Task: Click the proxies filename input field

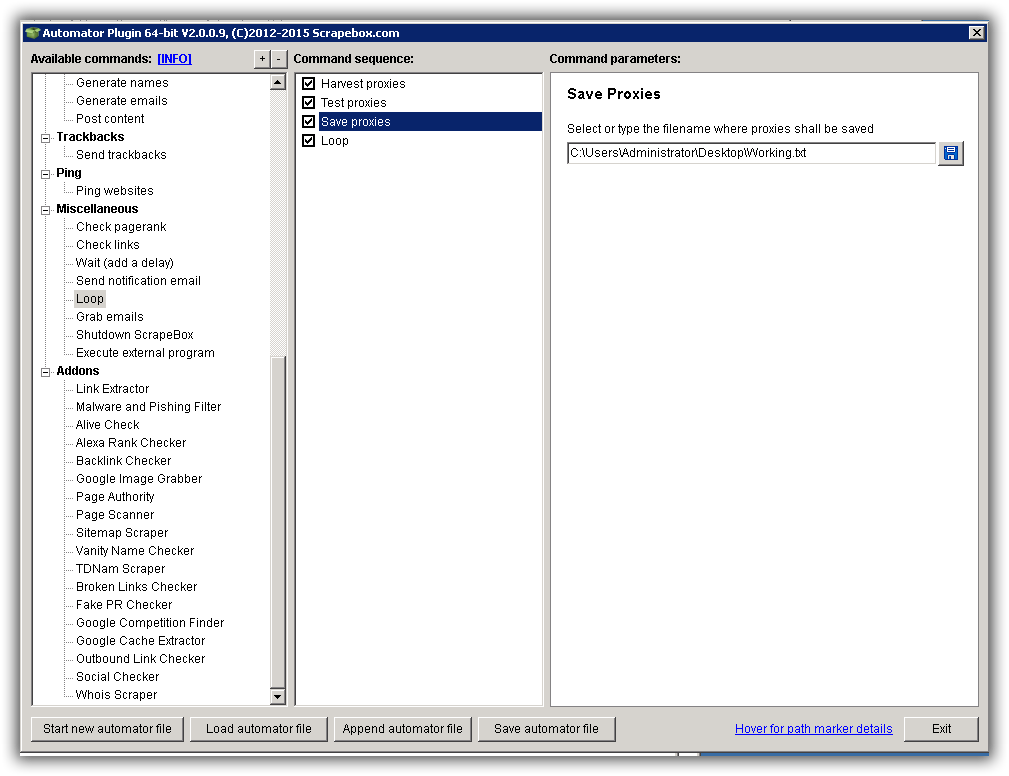Action: pos(751,153)
